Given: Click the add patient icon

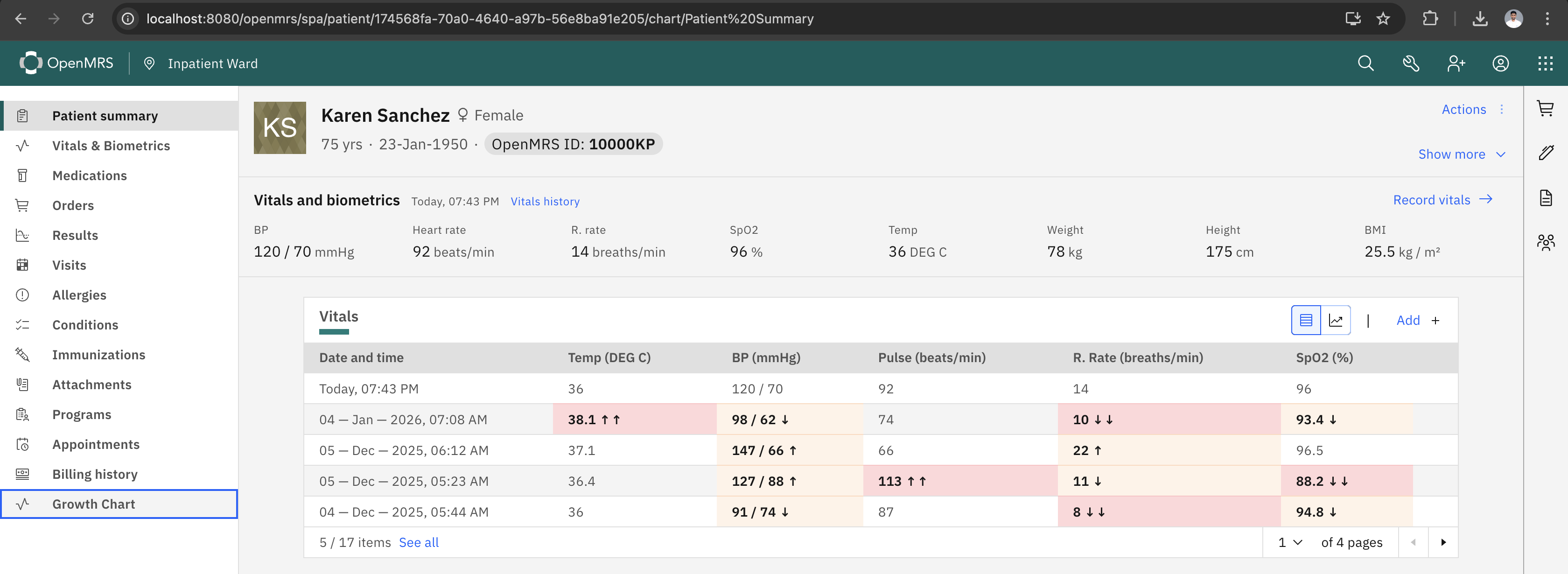Looking at the screenshot, I should tap(1456, 63).
